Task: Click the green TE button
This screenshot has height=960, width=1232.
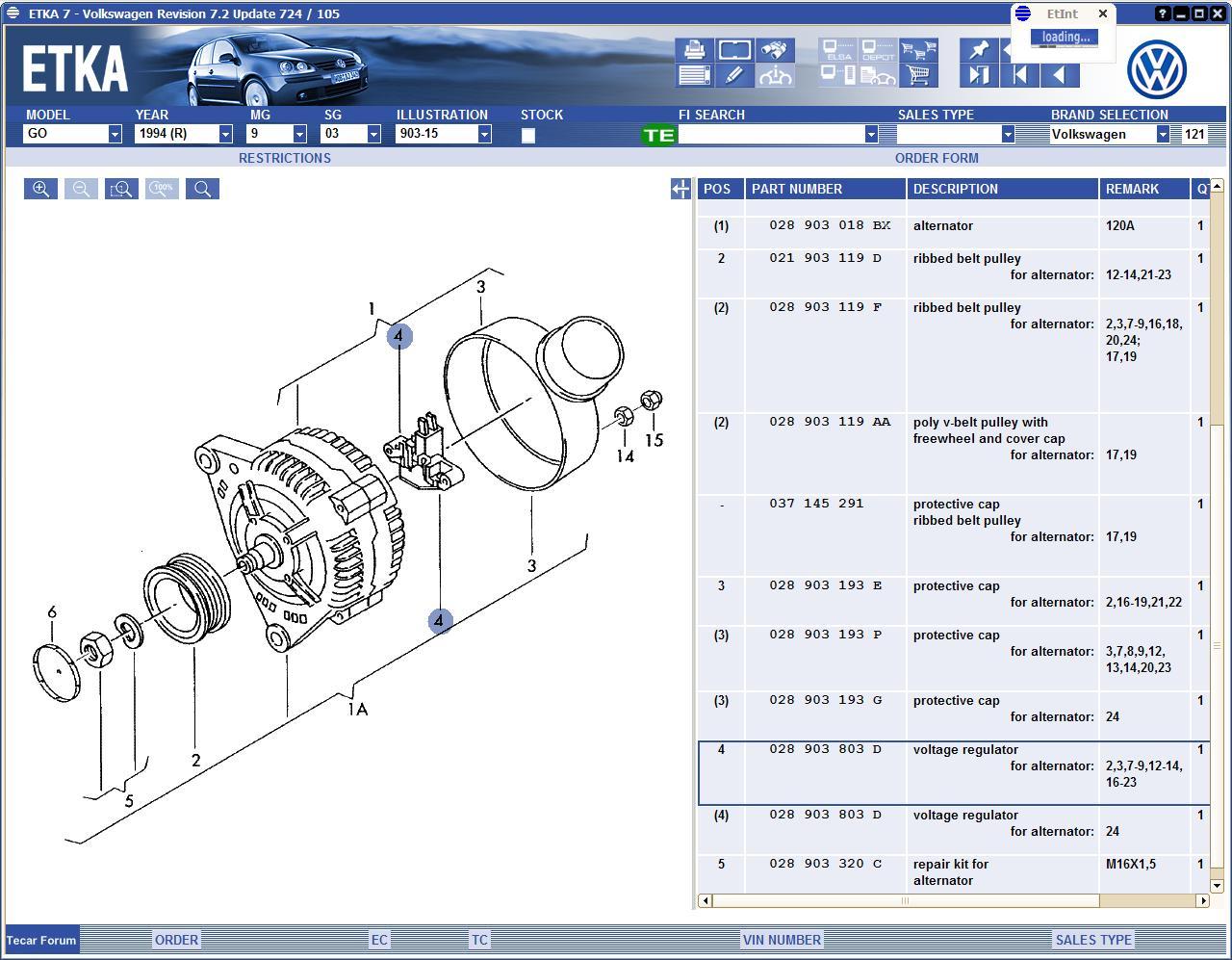Action: 659,135
